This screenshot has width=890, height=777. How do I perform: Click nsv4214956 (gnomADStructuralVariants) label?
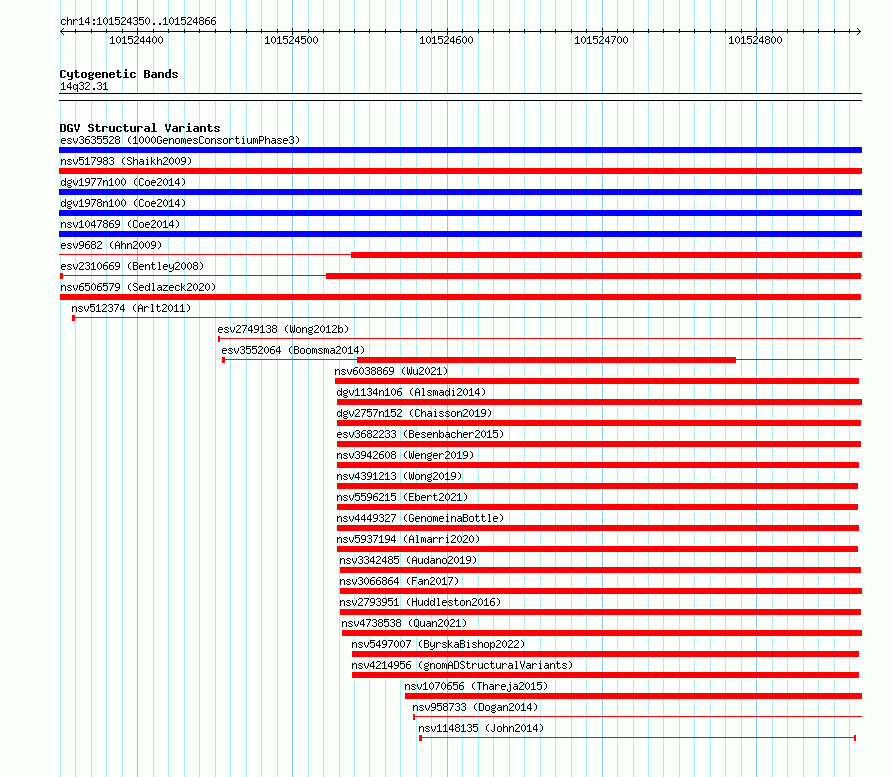click(462, 665)
